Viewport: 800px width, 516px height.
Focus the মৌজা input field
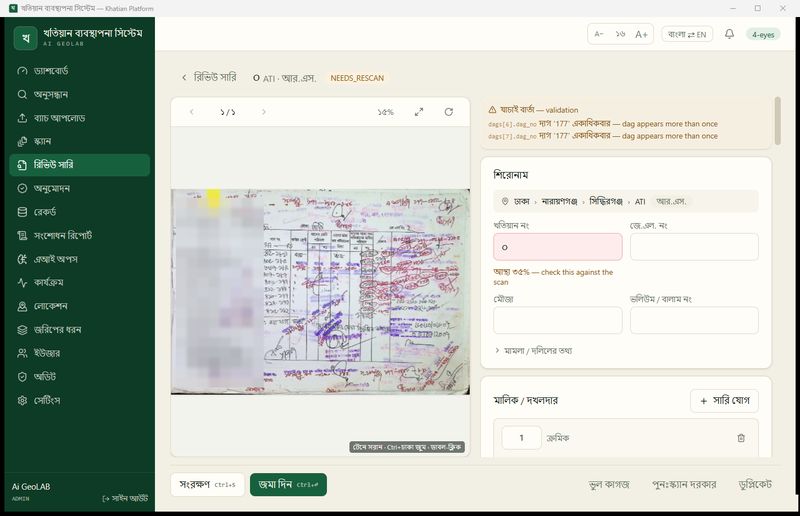click(x=558, y=320)
